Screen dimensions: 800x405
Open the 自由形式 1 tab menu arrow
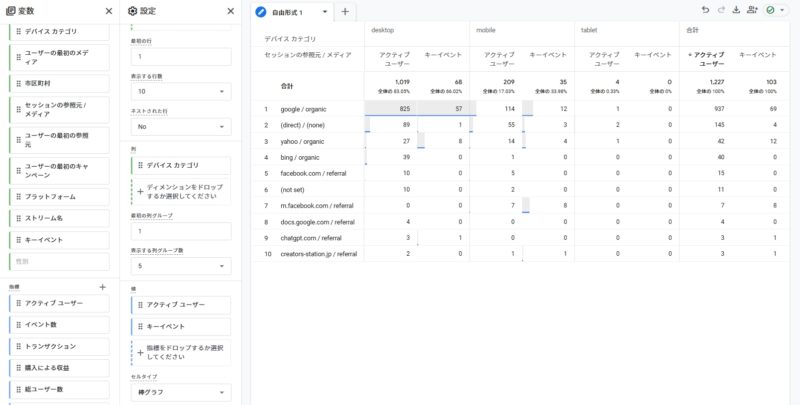[x=324, y=12]
